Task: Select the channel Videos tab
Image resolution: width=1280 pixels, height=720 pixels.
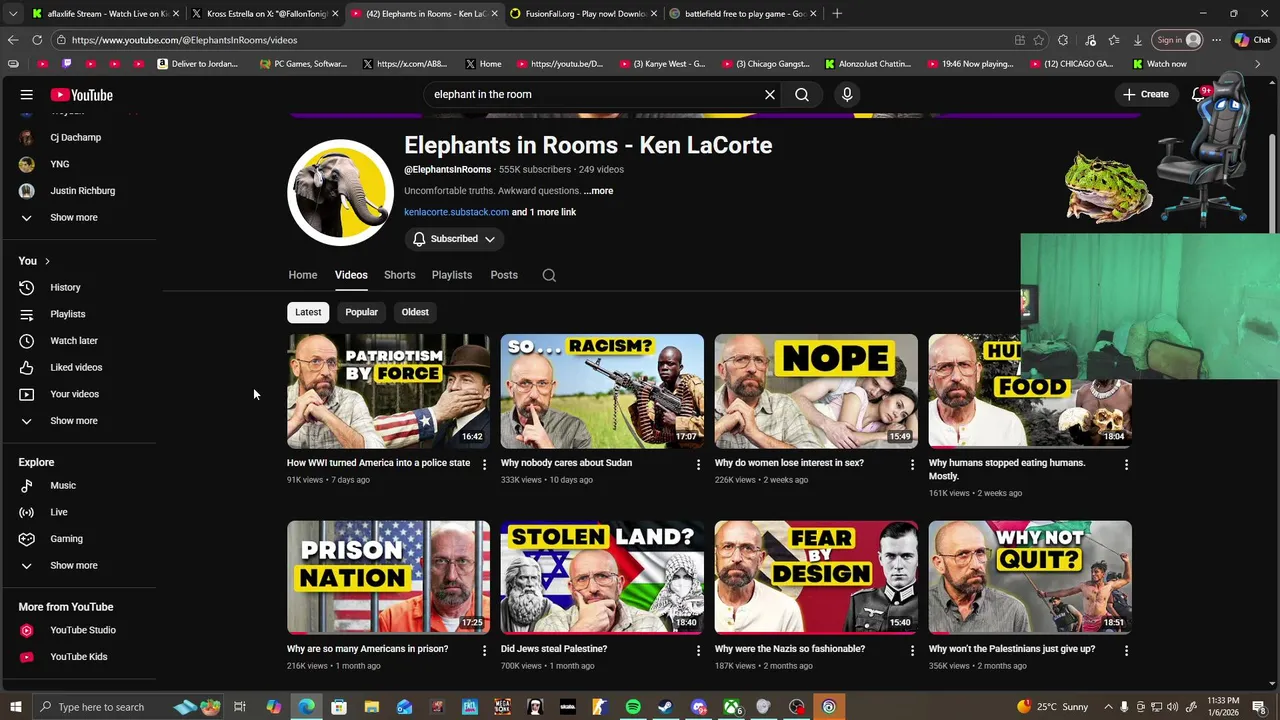Action: [x=351, y=275]
